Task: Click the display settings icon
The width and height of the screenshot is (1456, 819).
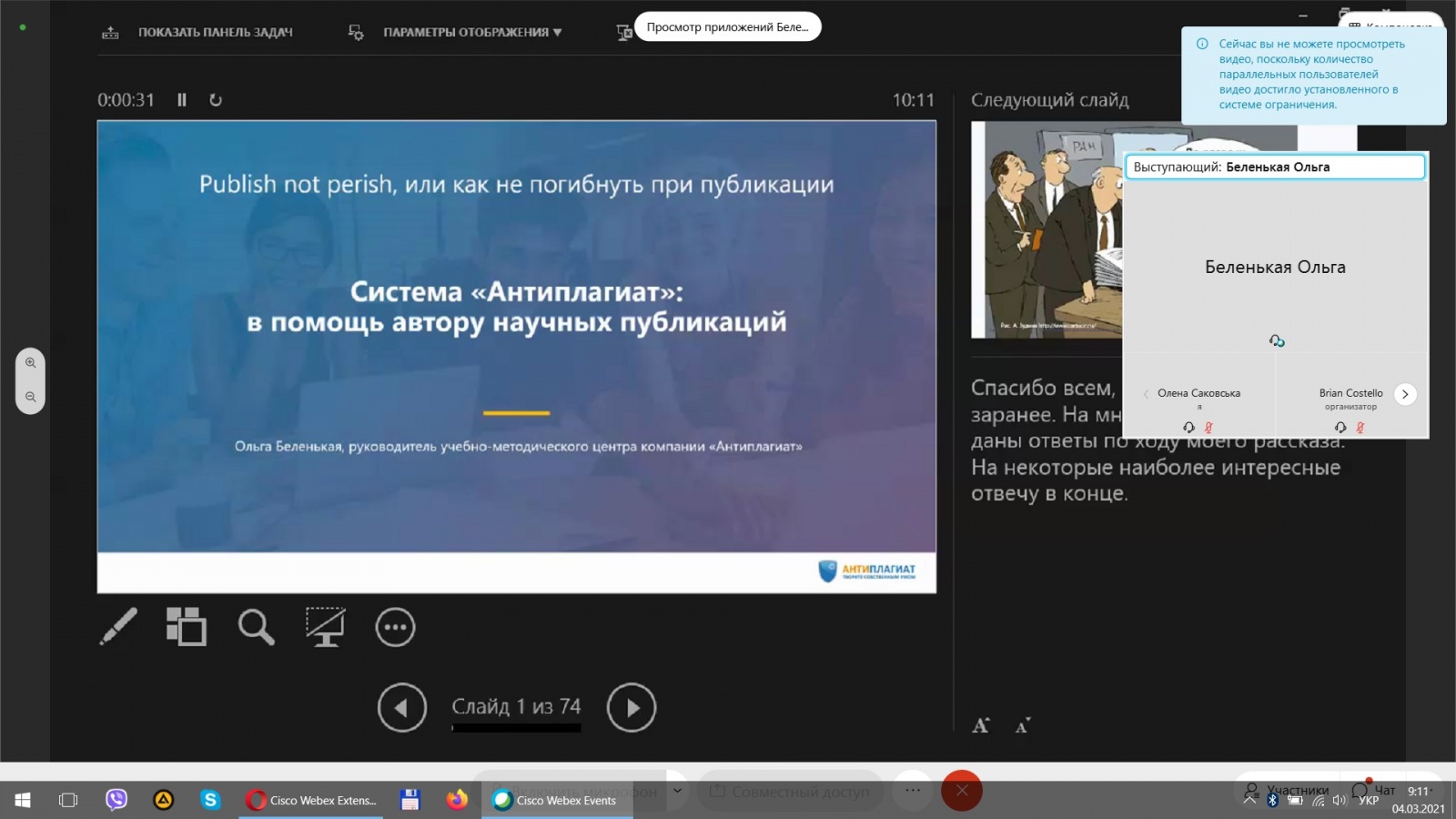Action: click(x=356, y=33)
